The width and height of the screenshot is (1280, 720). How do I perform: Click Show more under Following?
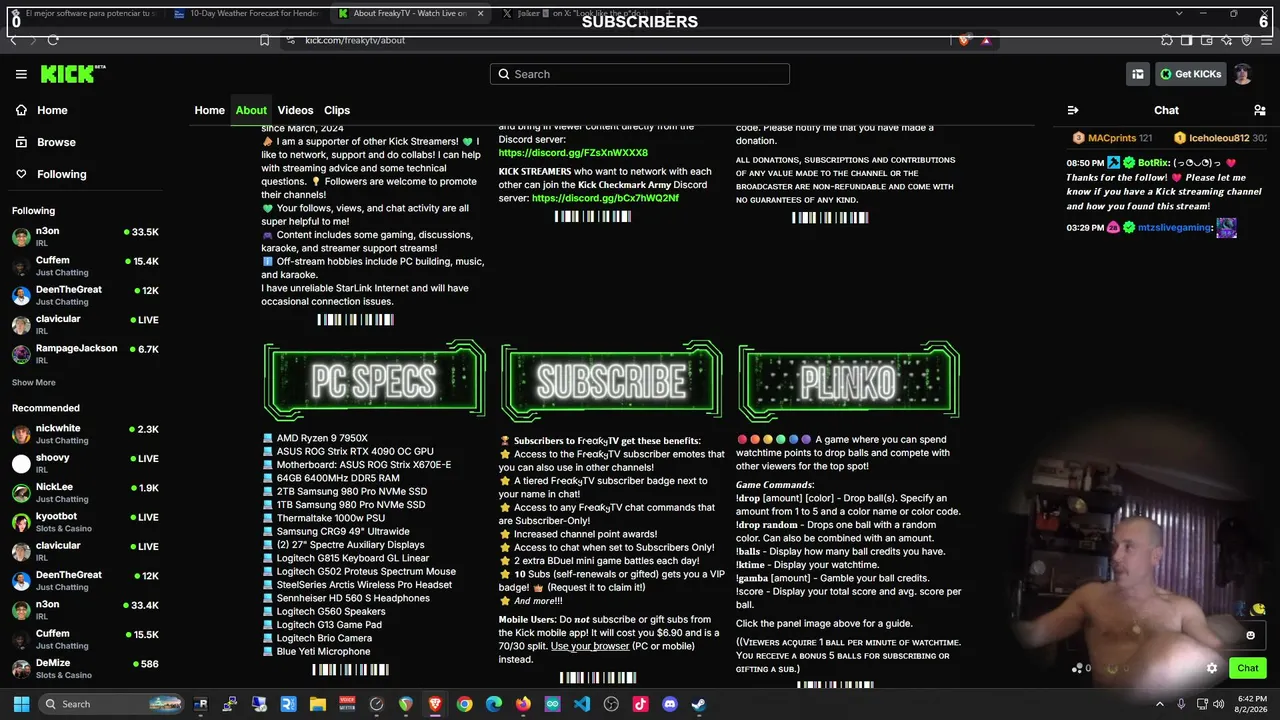[x=34, y=382]
